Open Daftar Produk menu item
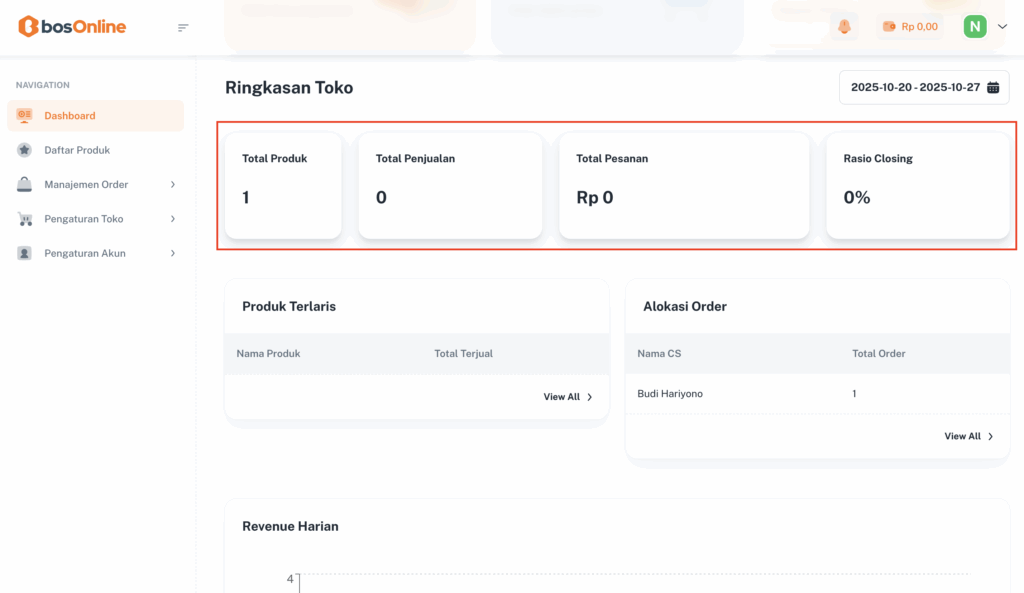1024x593 pixels. (x=77, y=150)
